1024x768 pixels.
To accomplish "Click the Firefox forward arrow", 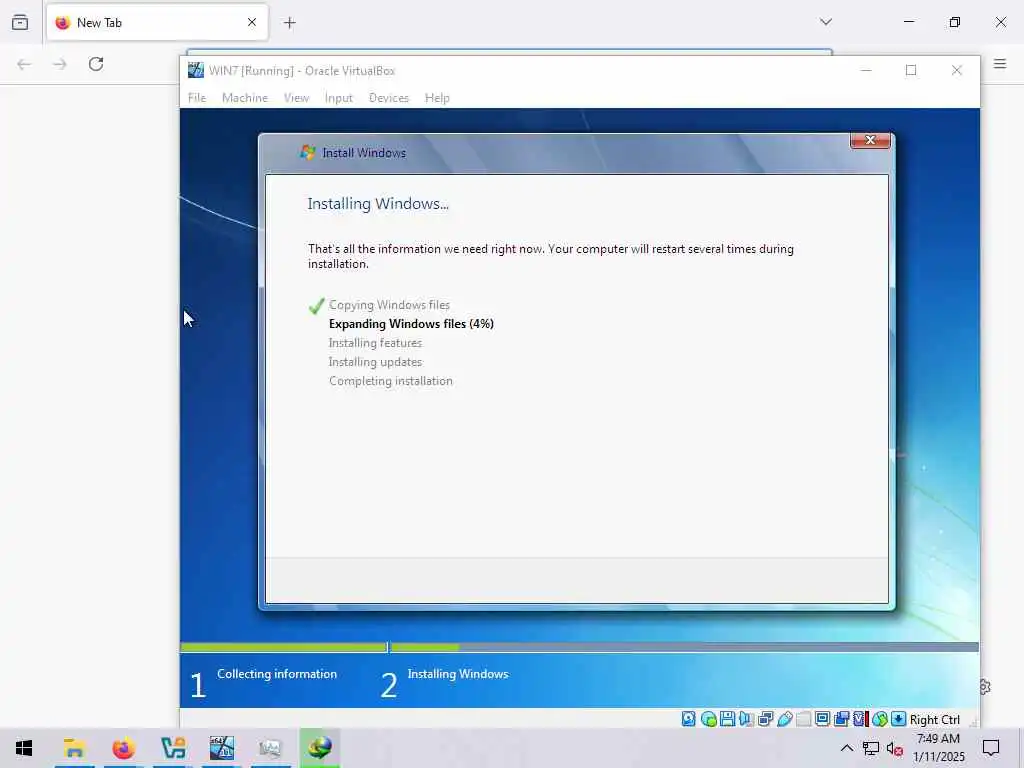I will (60, 64).
